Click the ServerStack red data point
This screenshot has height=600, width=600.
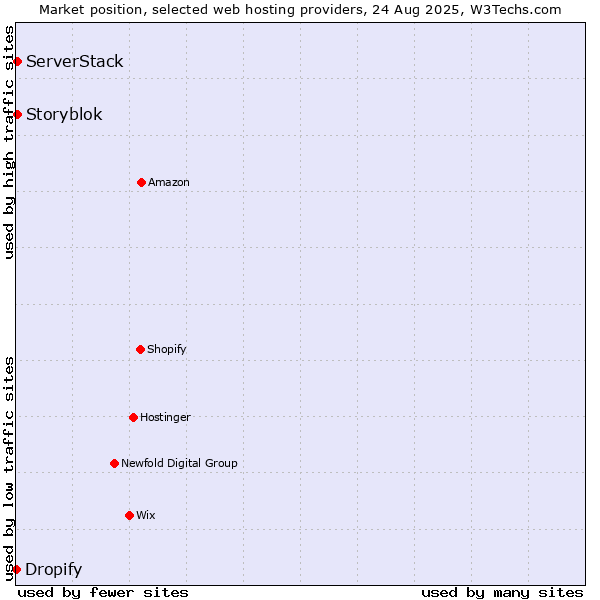tap(18, 61)
